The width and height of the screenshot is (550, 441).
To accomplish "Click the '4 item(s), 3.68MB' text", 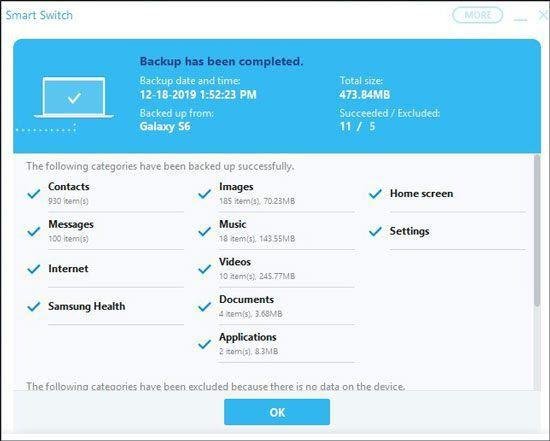I will pos(251,314).
